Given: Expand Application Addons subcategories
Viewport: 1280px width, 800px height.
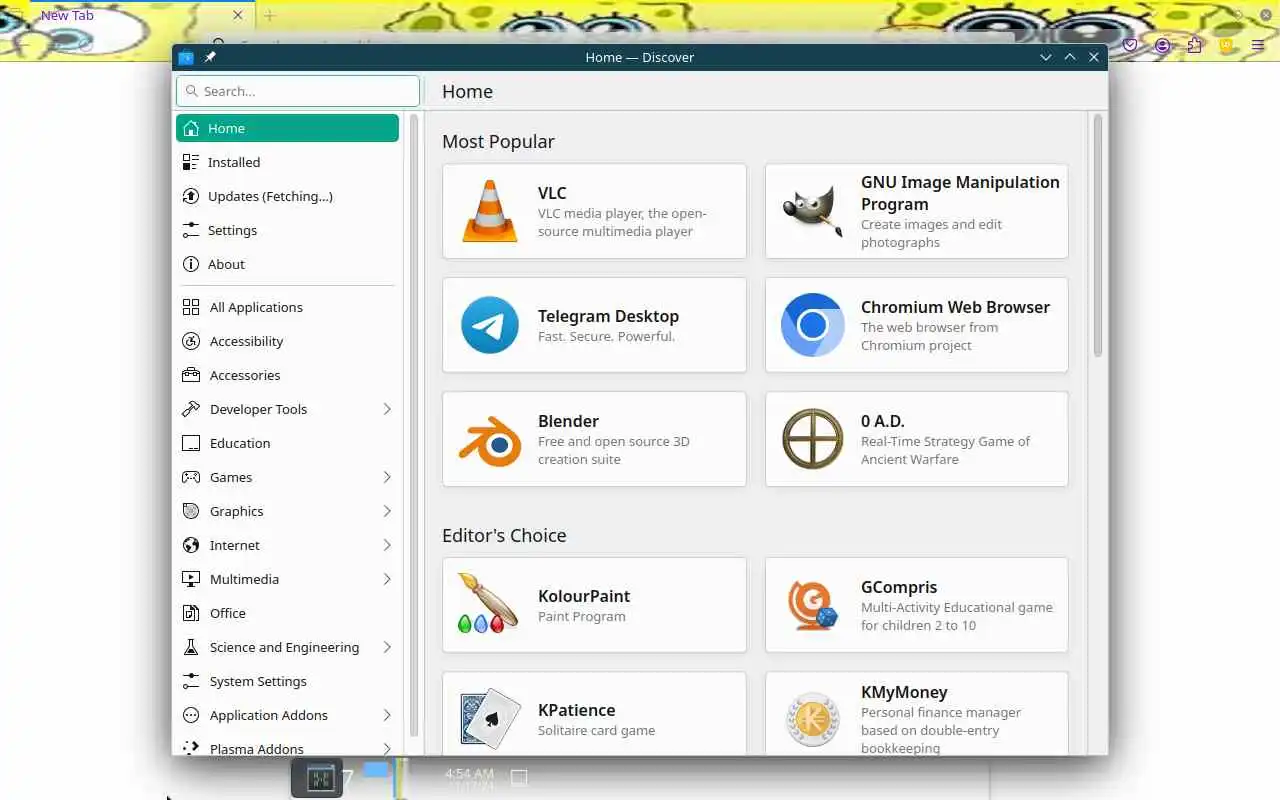Looking at the screenshot, I should coord(387,715).
